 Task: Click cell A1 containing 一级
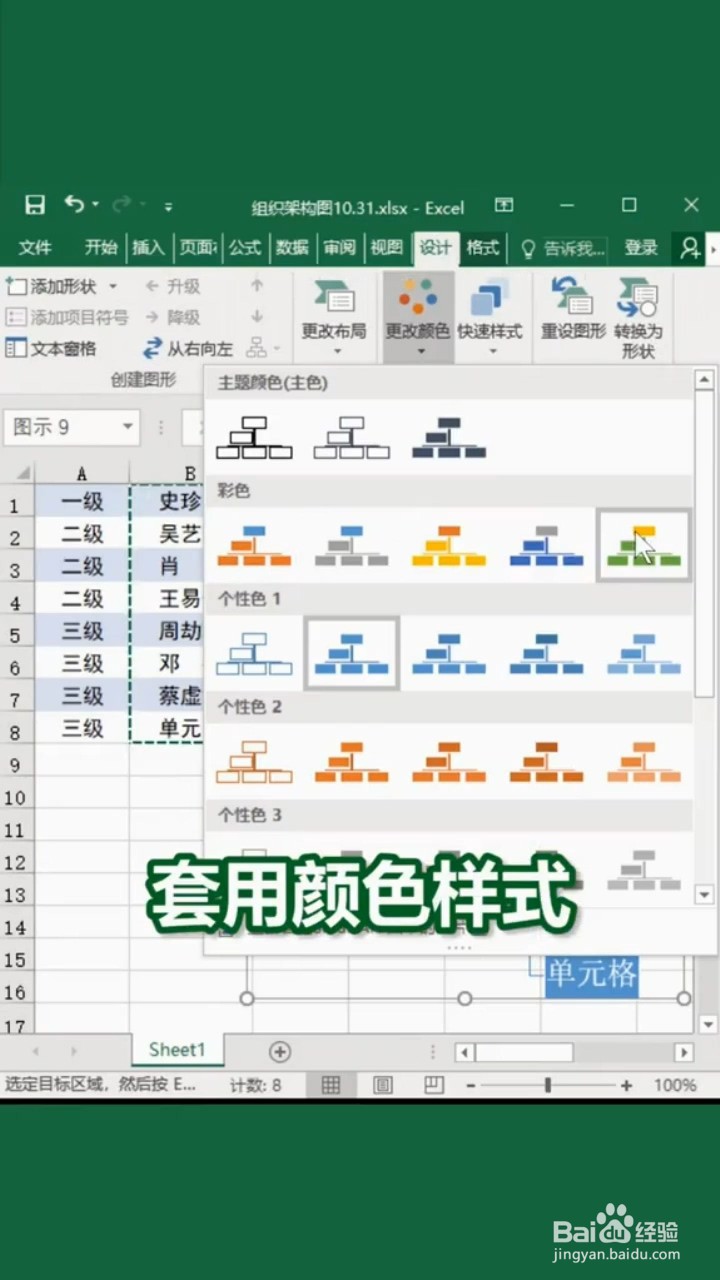coord(82,501)
